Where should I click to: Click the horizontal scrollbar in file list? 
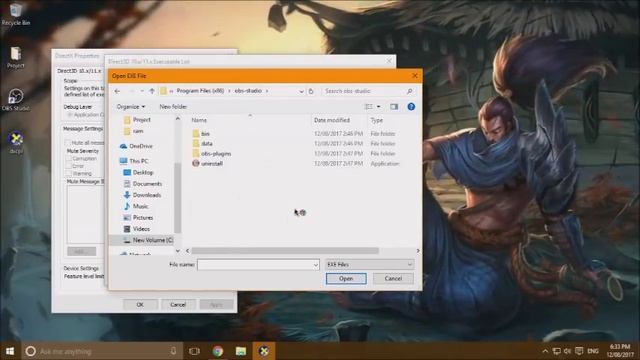tap(285, 251)
